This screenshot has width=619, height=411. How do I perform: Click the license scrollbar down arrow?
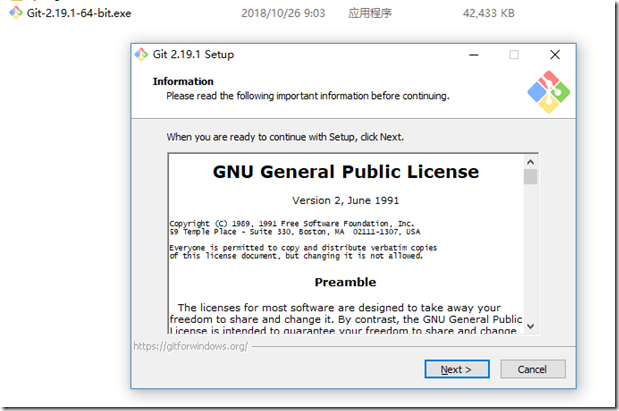coord(530,325)
